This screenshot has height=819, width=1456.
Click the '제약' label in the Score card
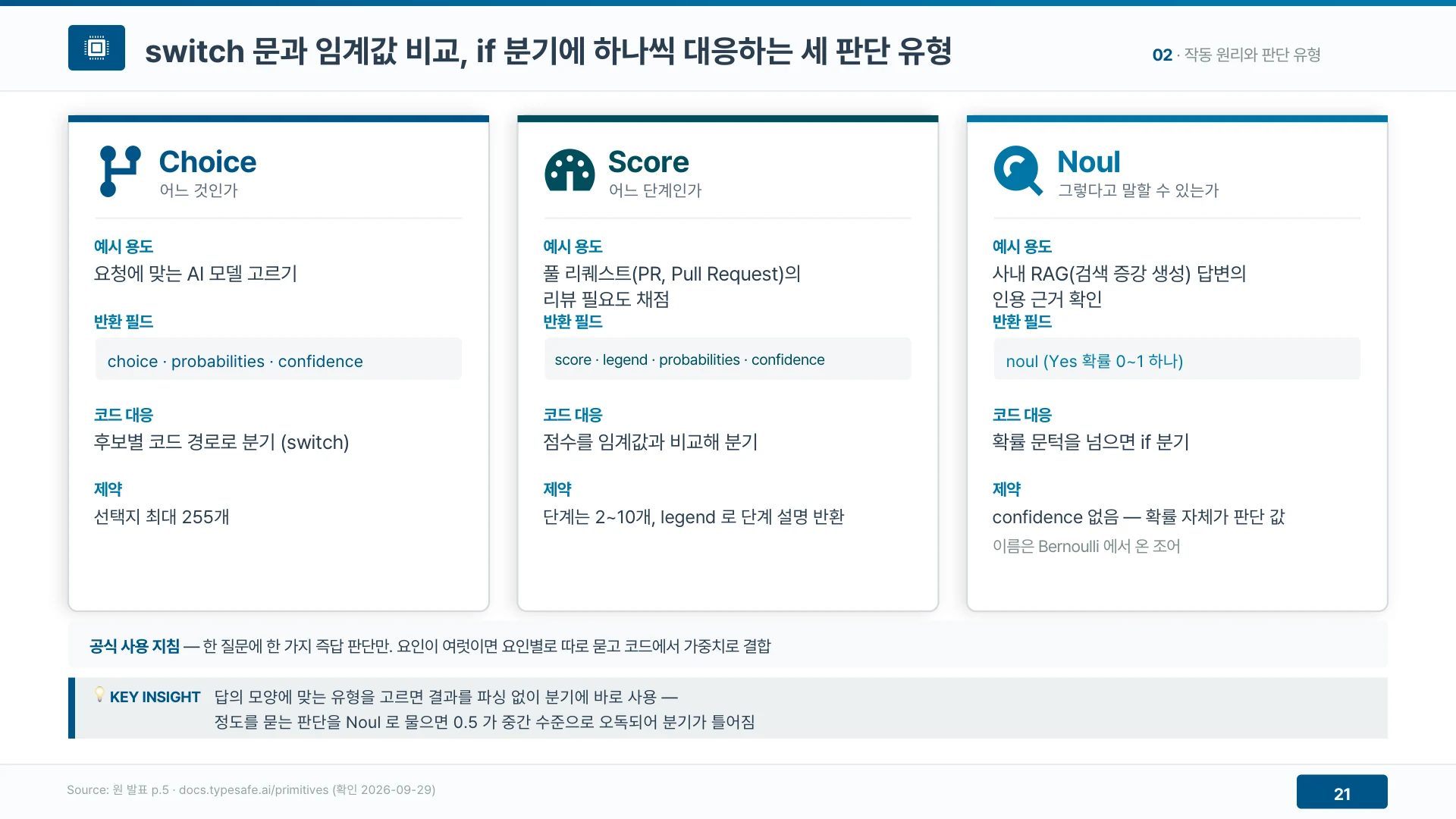[557, 489]
